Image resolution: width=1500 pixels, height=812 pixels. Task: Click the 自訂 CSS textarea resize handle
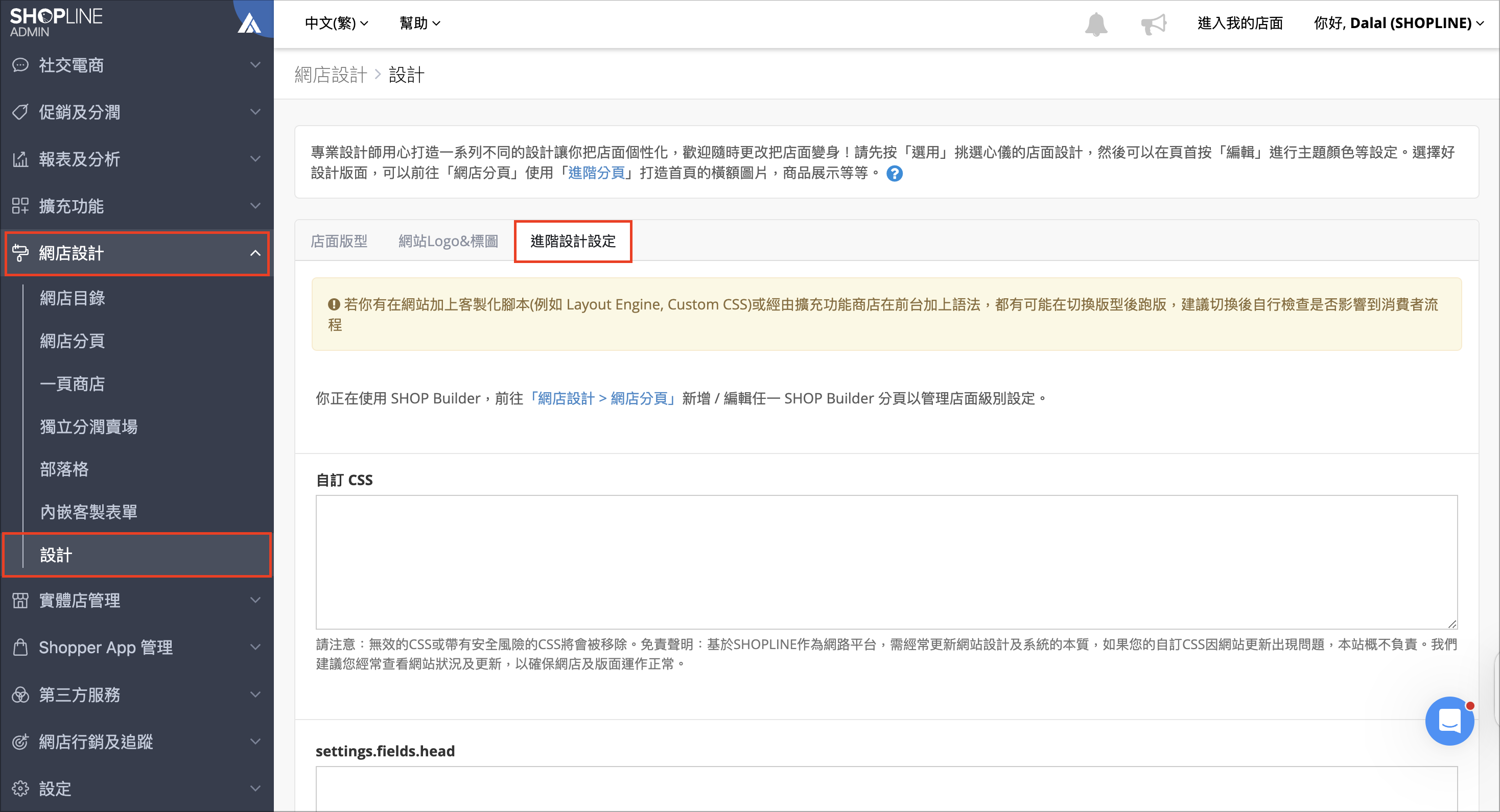[1451, 624]
